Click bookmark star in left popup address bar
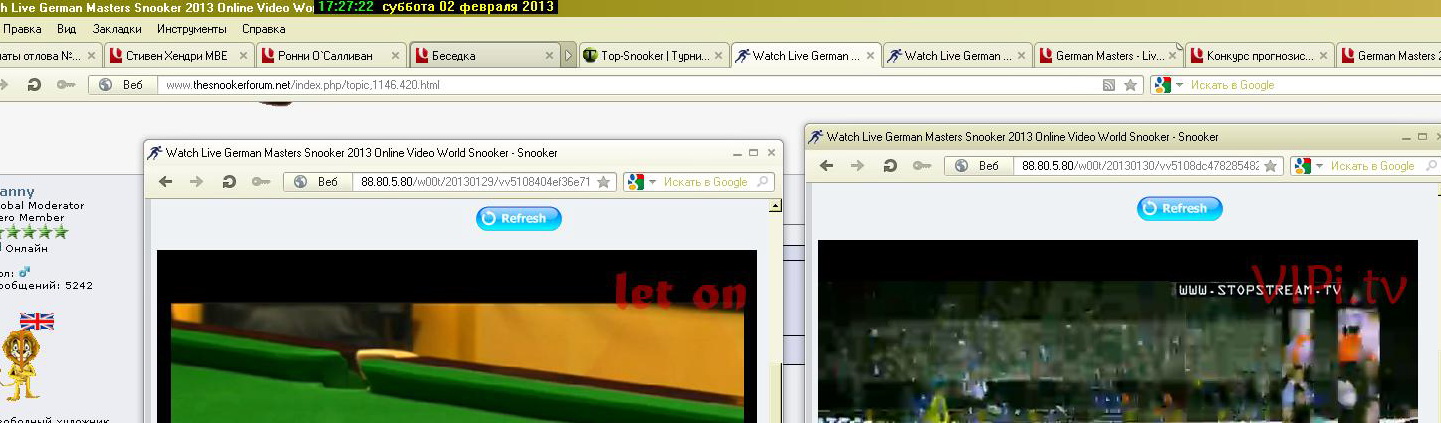 (603, 182)
